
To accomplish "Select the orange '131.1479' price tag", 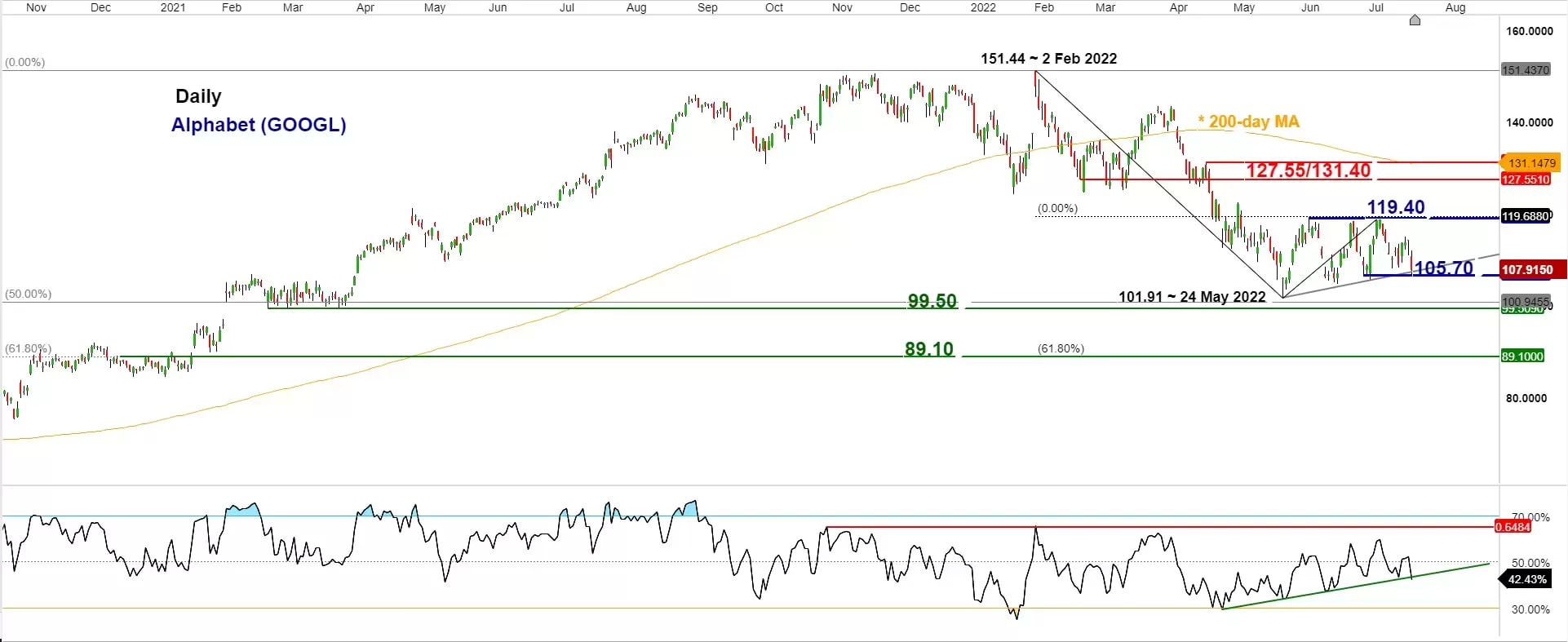I will [1530, 163].
